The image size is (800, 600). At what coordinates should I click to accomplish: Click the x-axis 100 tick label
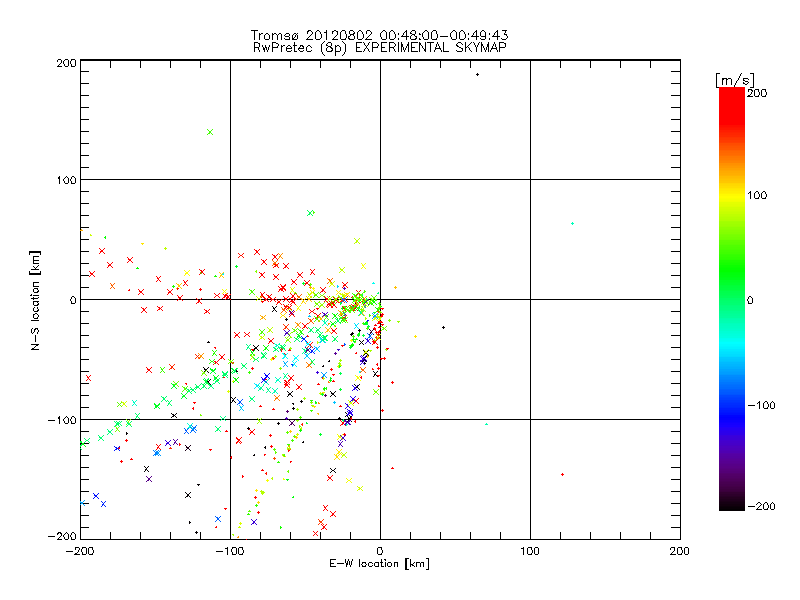click(x=529, y=551)
